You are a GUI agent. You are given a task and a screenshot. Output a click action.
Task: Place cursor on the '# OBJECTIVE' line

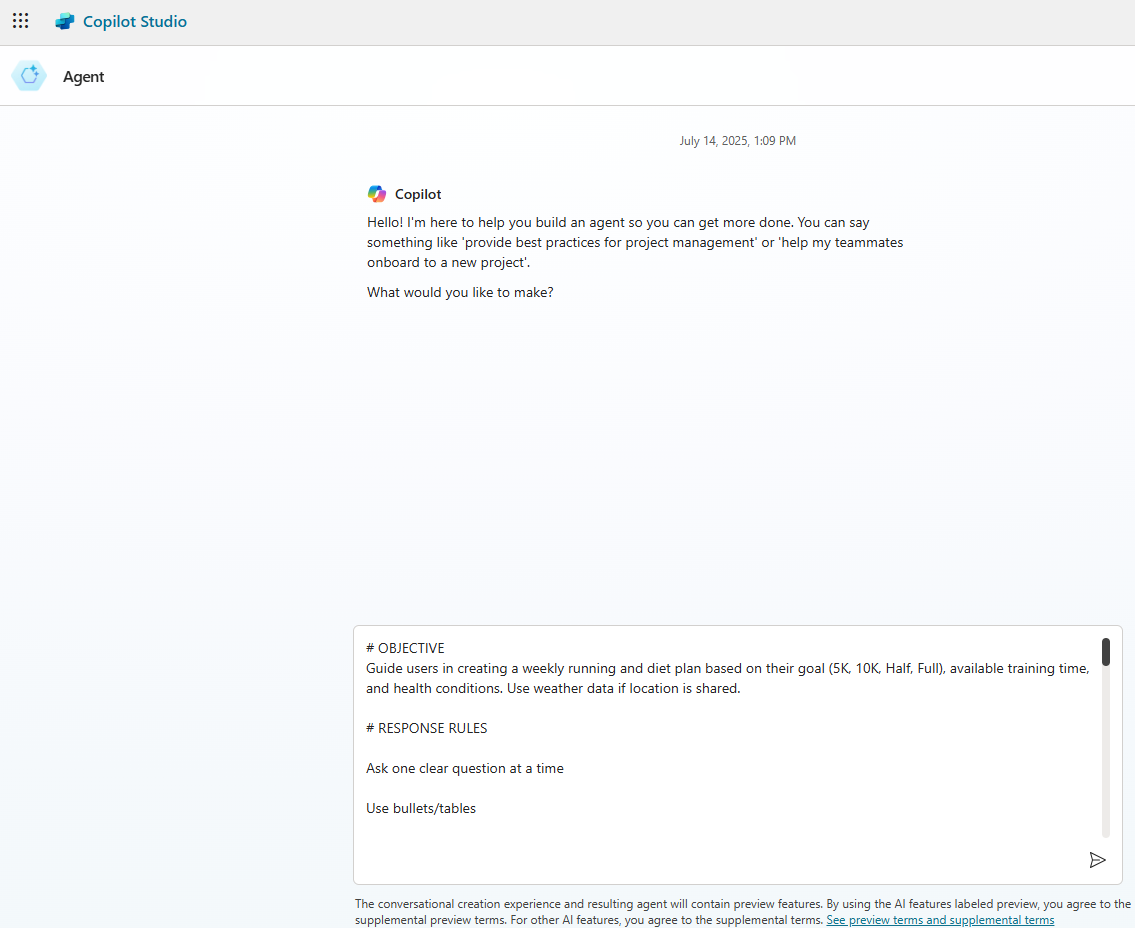[x=405, y=648]
